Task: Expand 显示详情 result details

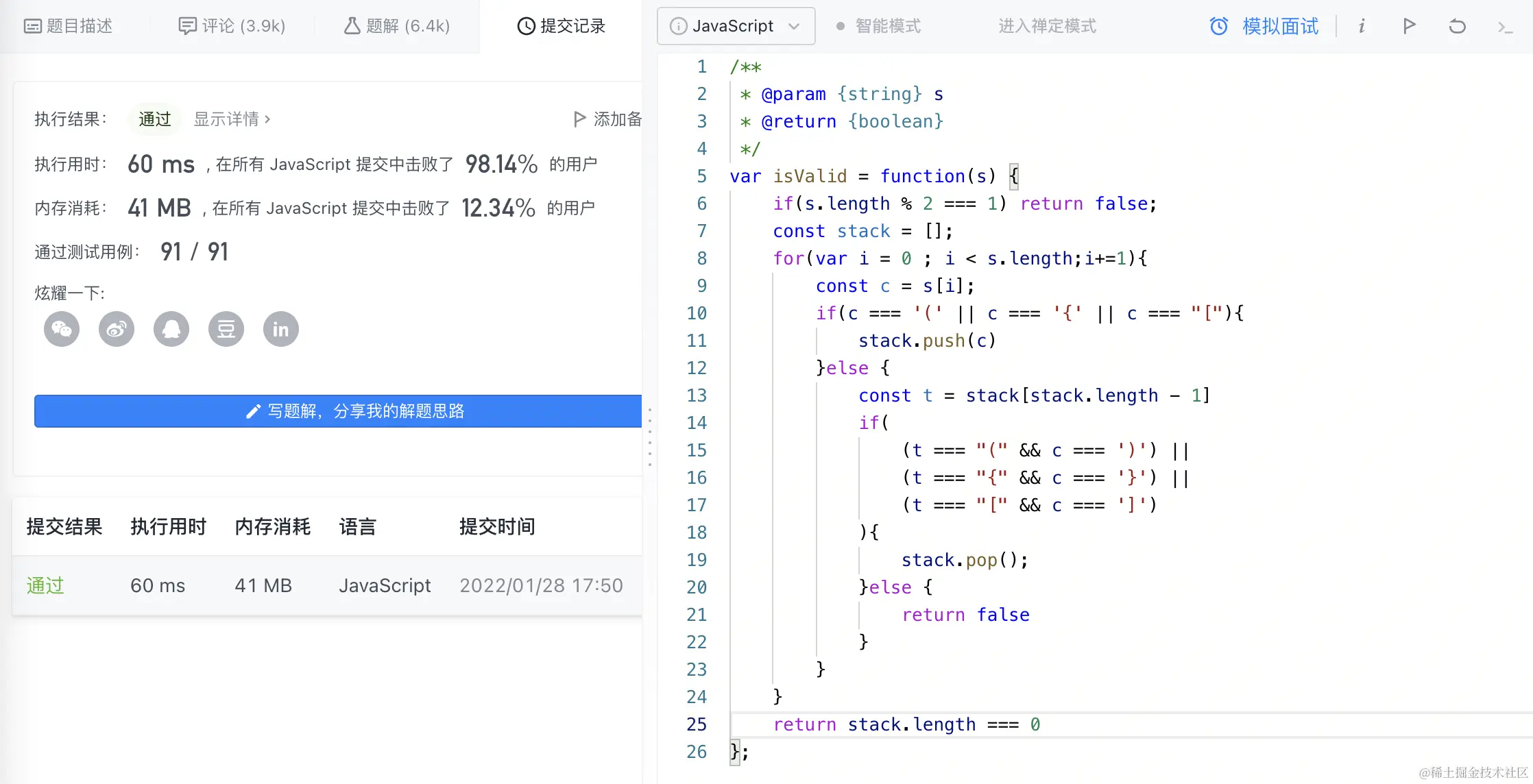Action: (x=232, y=119)
